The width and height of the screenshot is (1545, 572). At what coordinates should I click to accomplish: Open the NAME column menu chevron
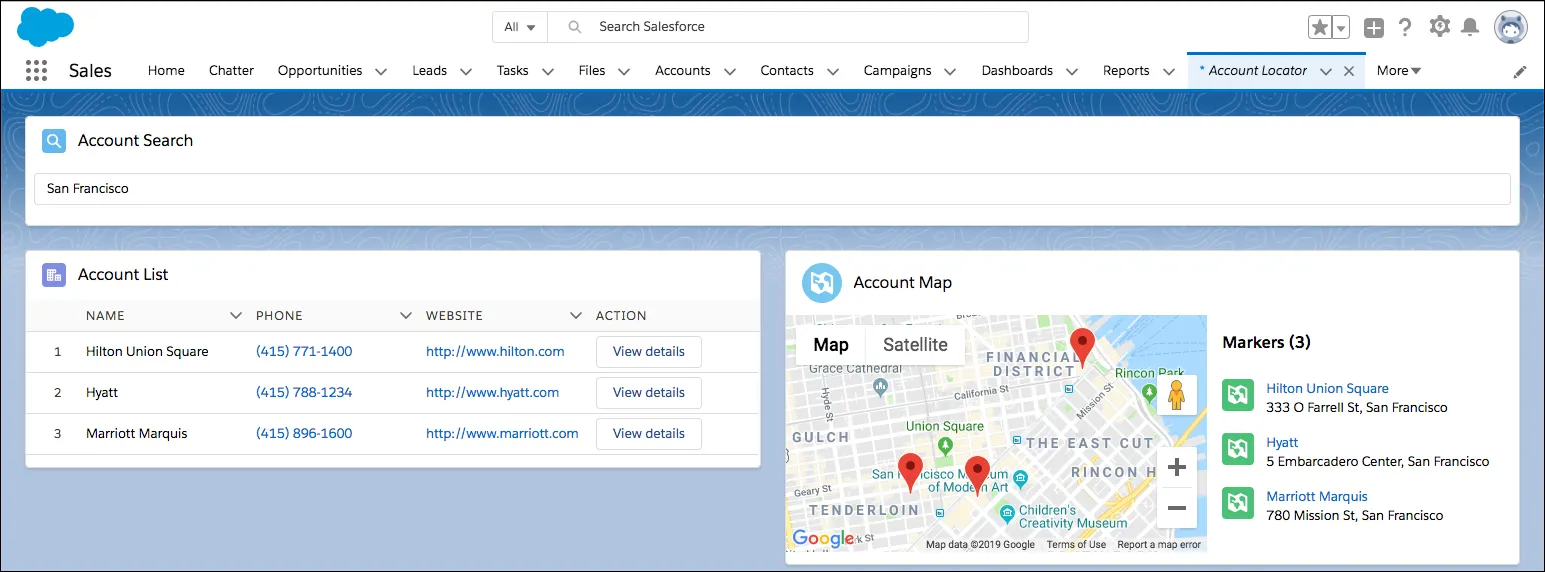[x=236, y=315]
